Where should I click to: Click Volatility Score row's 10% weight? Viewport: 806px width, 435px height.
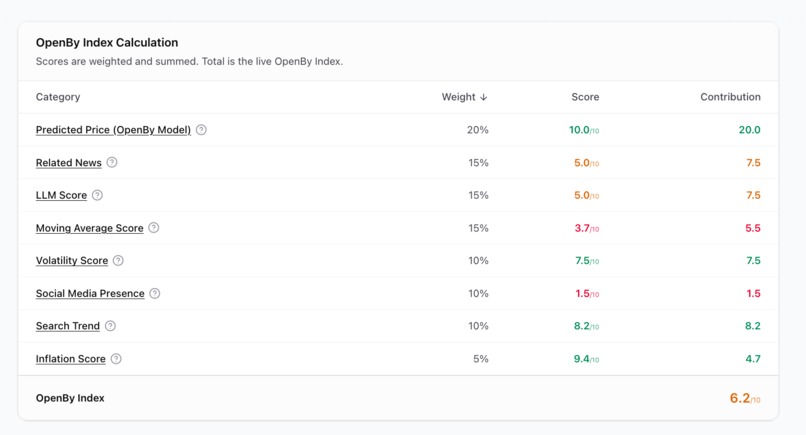[x=478, y=261]
